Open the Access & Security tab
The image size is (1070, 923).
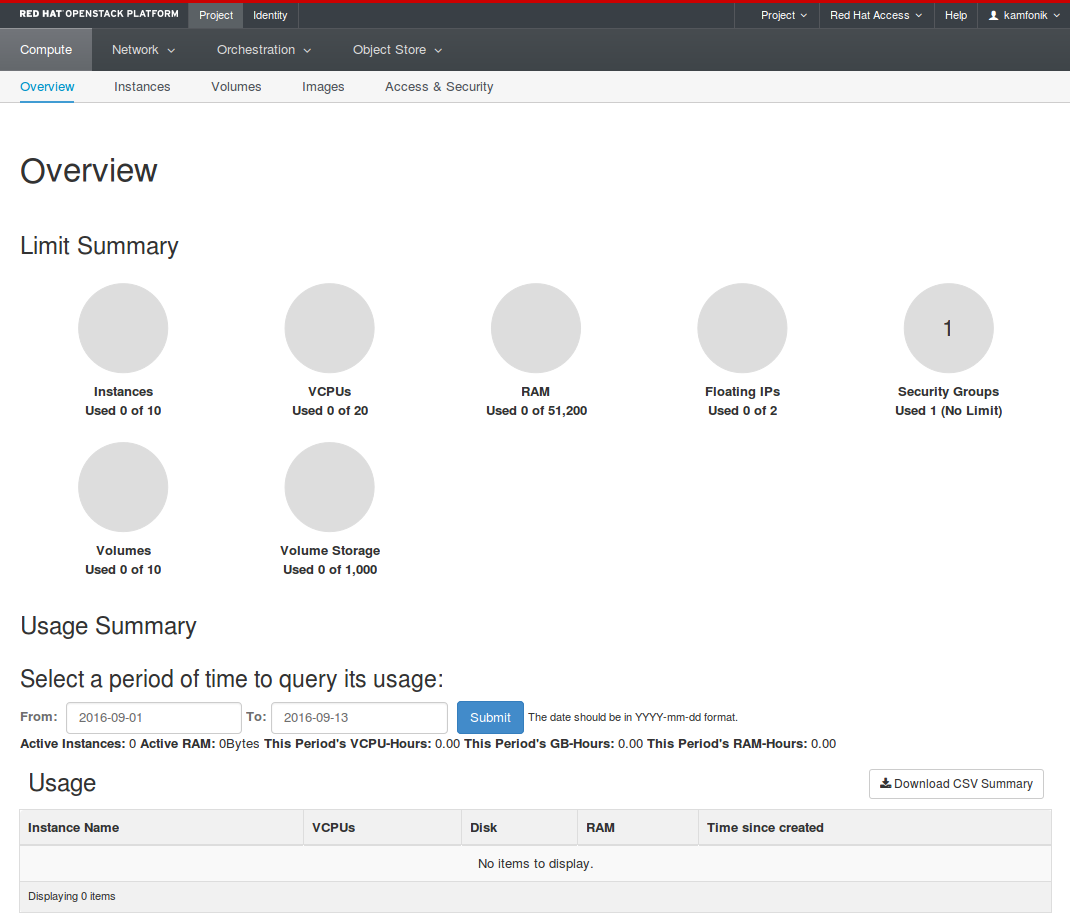coord(439,87)
